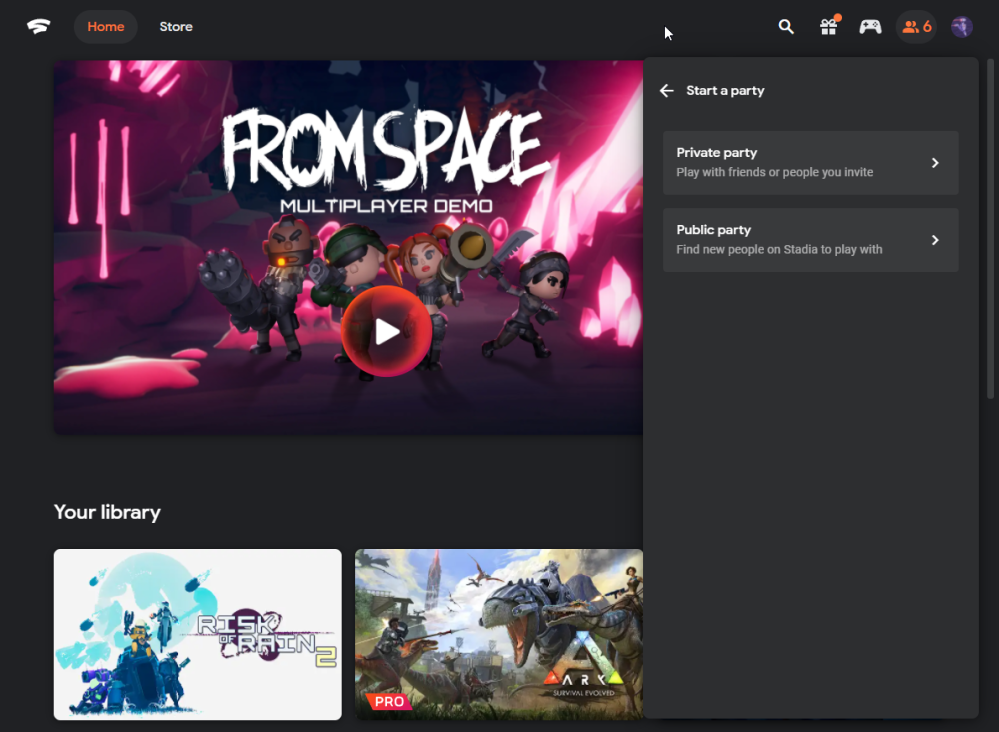Click the page vertical scrollbar

coord(990,230)
